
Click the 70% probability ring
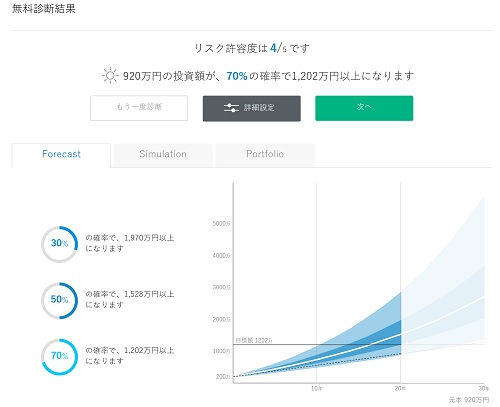[x=59, y=357]
